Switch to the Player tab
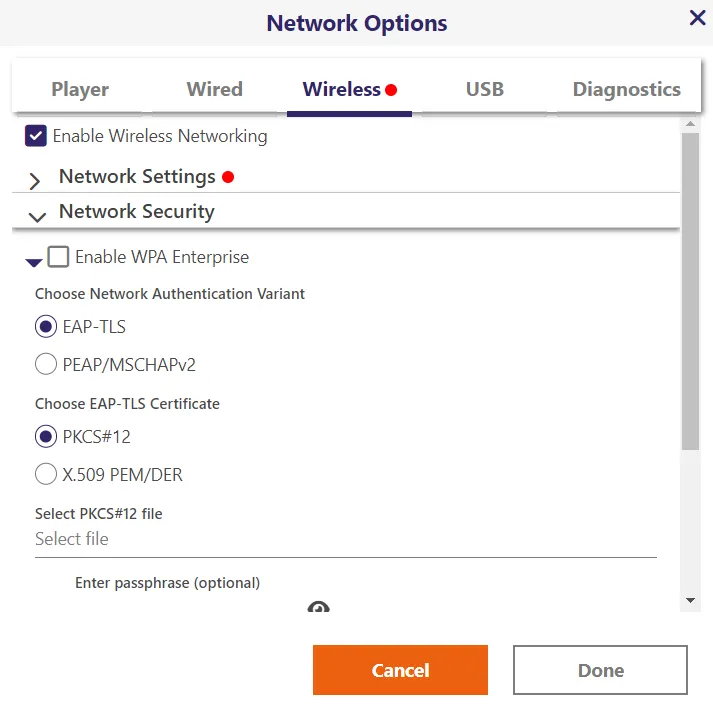 click(80, 89)
